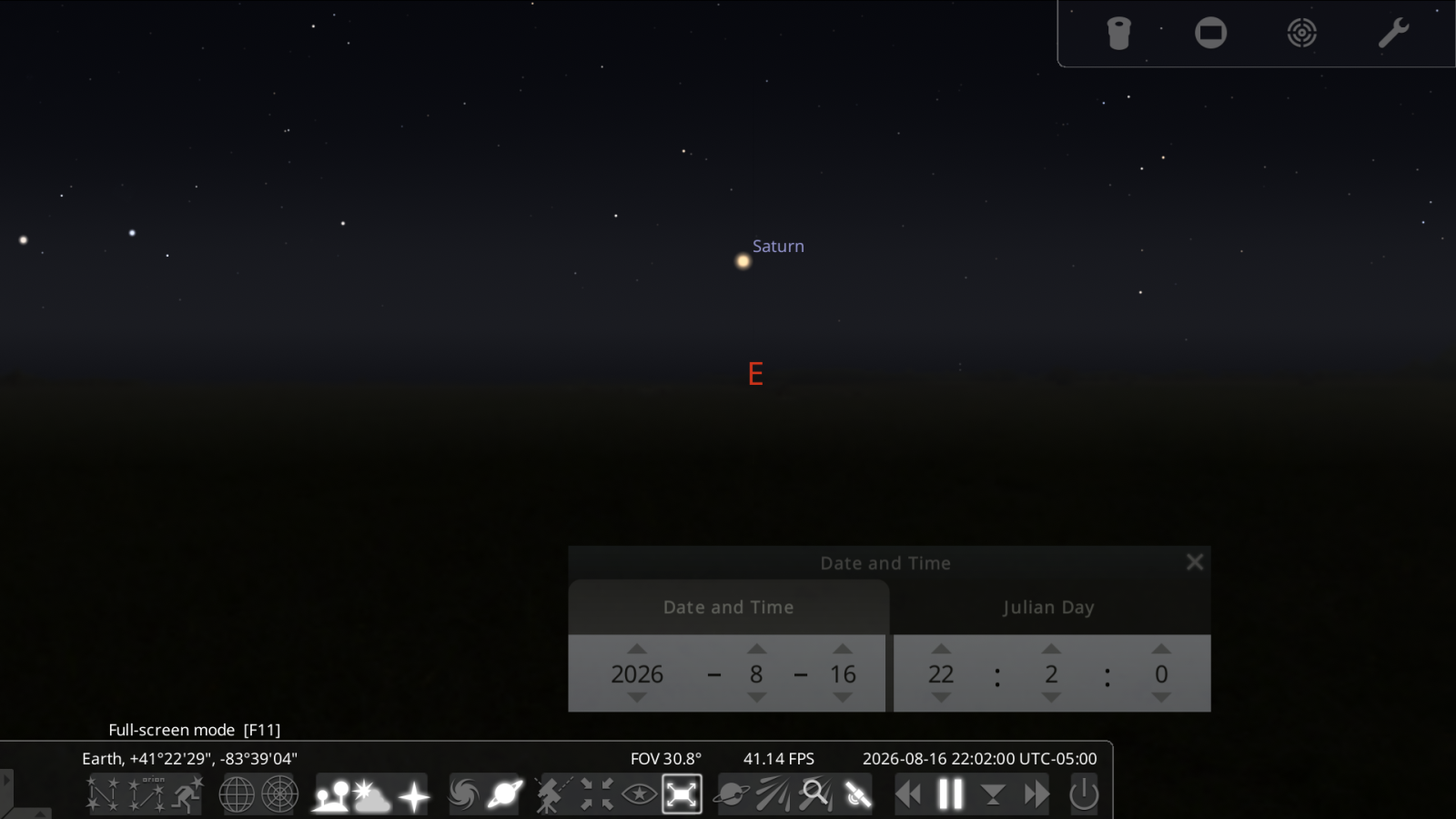
Task: Toggle exoplanets display icon
Action: coord(732,794)
